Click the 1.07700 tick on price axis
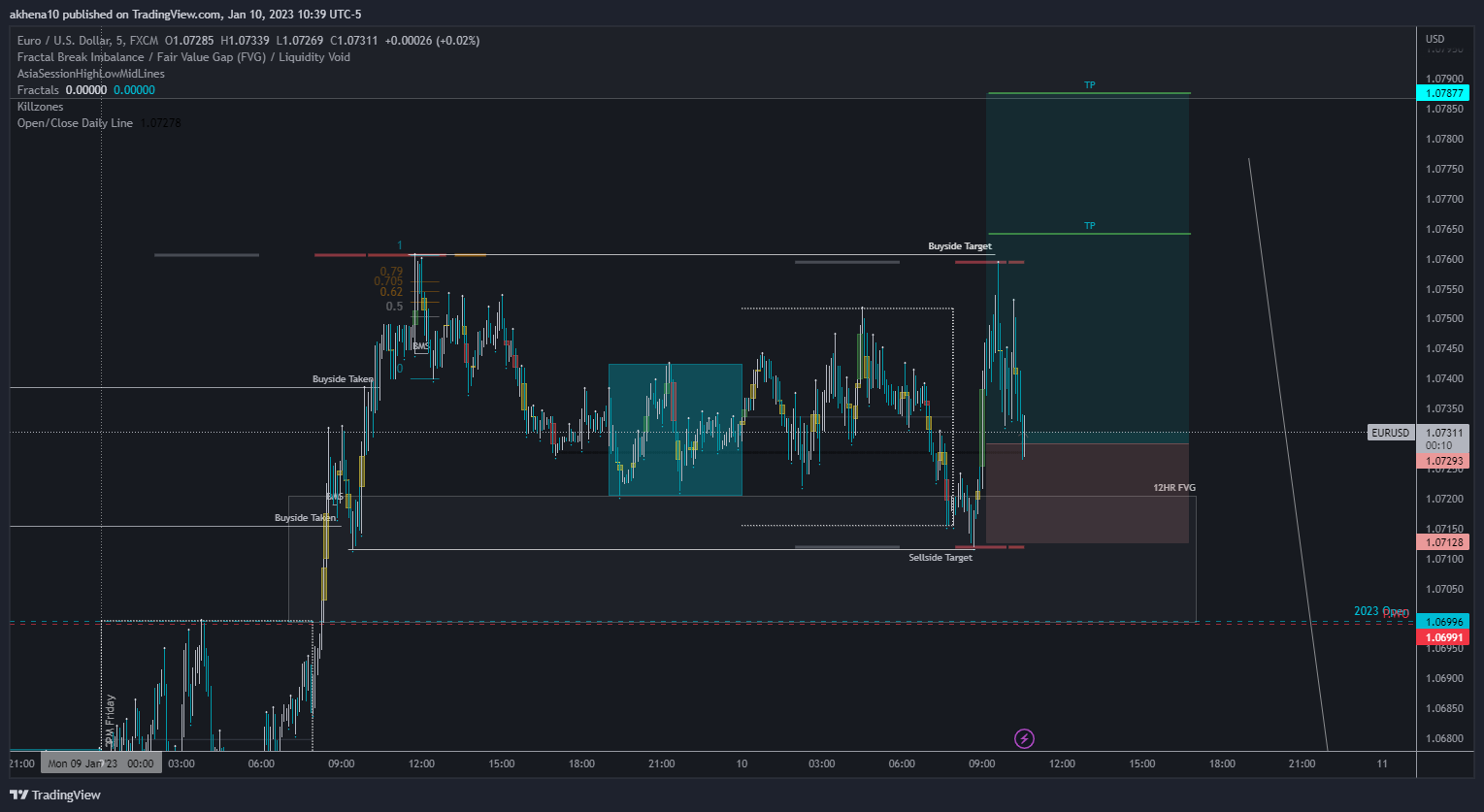Image resolution: width=1484 pixels, height=812 pixels. [x=1444, y=199]
